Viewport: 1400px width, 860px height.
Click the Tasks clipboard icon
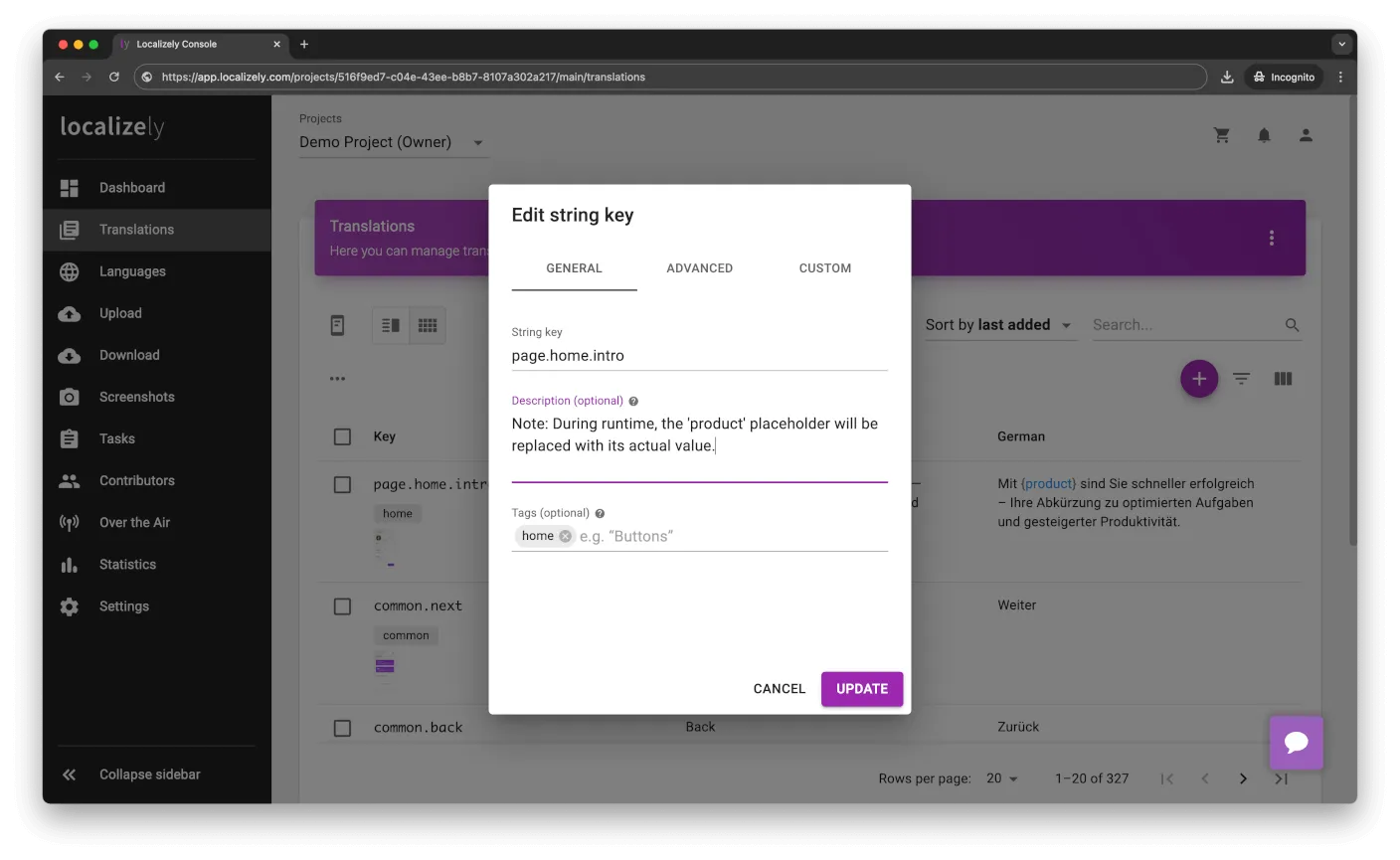pyautogui.click(x=69, y=438)
